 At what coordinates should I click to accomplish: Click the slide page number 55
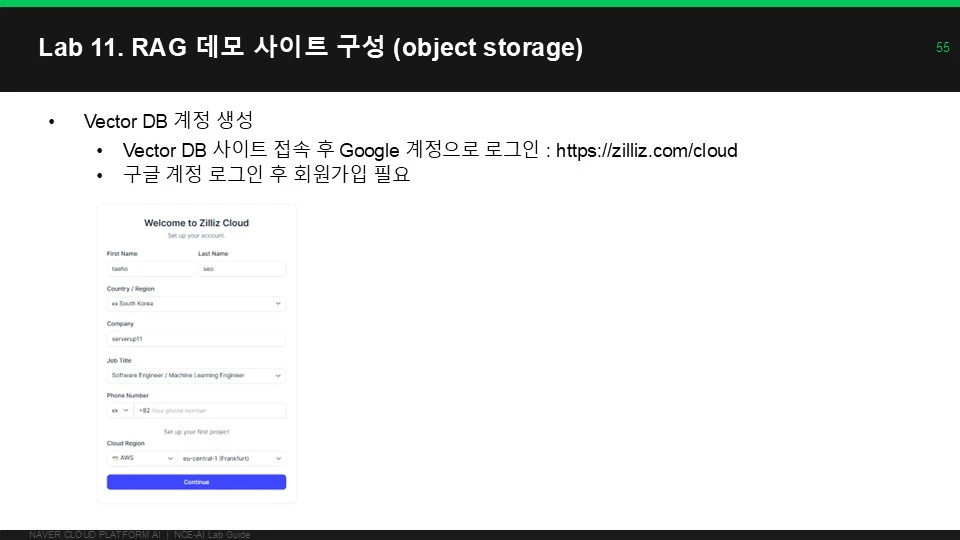(x=942, y=47)
